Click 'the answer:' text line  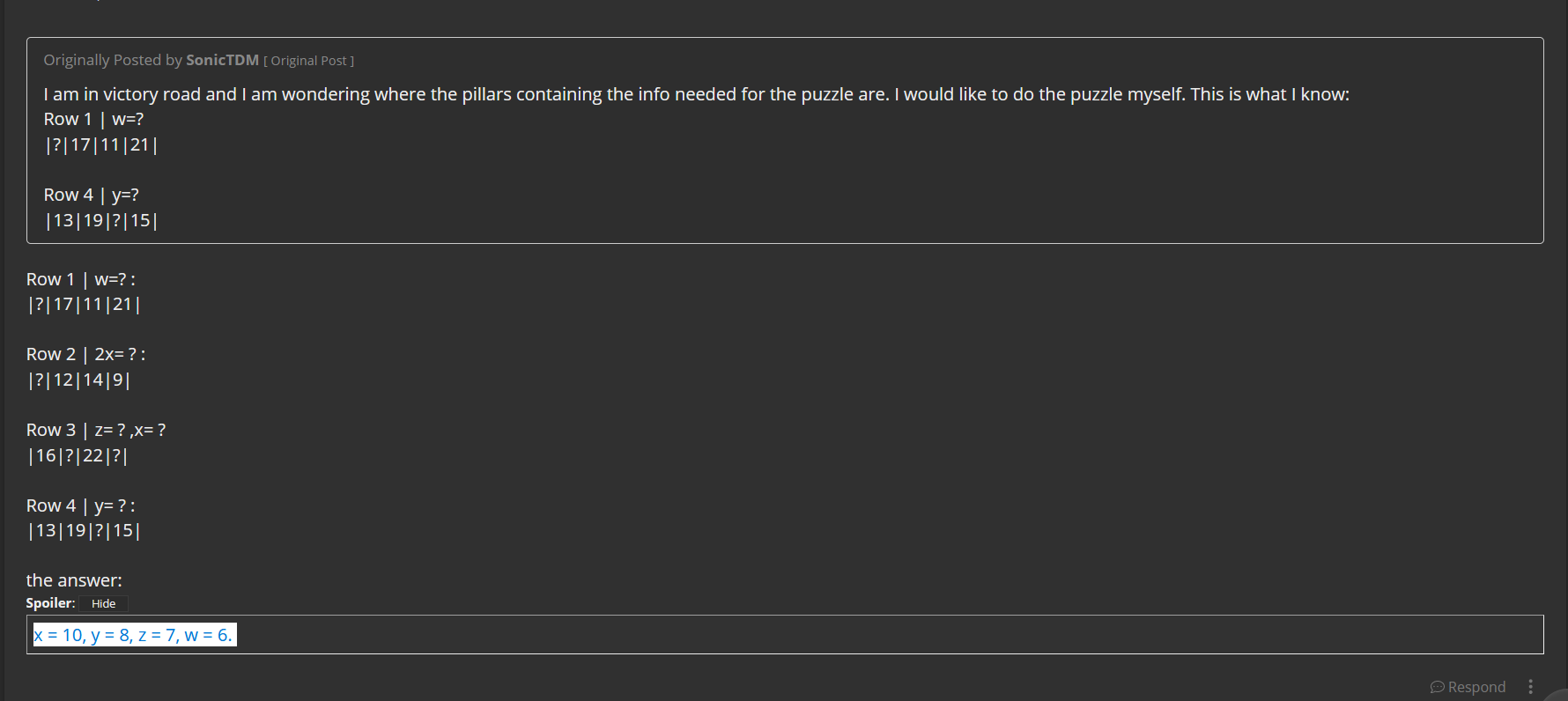[74, 580]
